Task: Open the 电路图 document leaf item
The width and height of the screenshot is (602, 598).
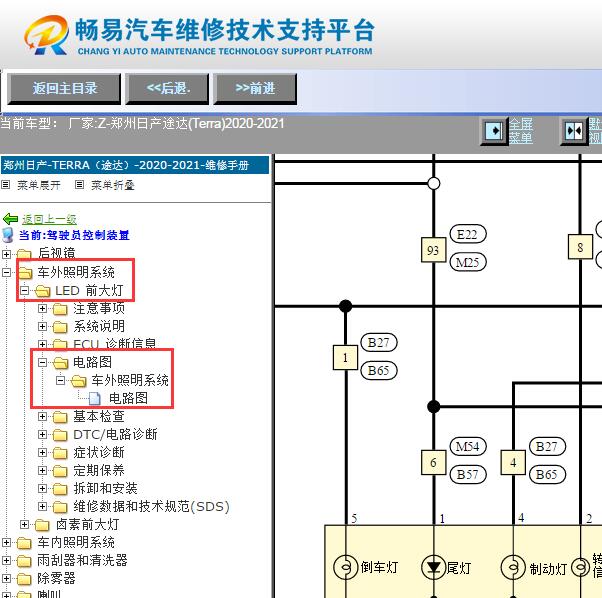Action: (x=128, y=398)
